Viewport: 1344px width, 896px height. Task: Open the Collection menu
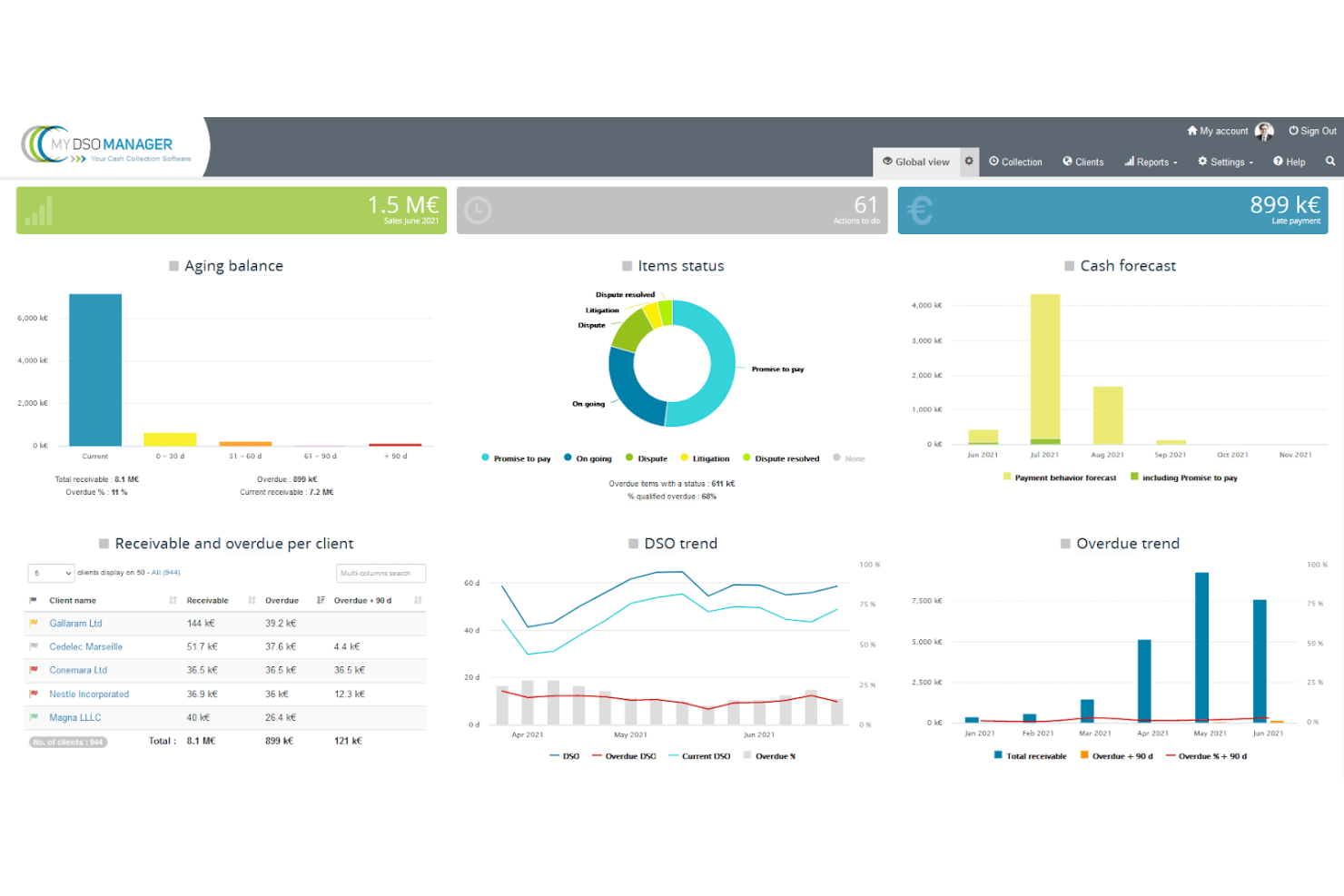pyautogui.click(x=1015, y=162)
